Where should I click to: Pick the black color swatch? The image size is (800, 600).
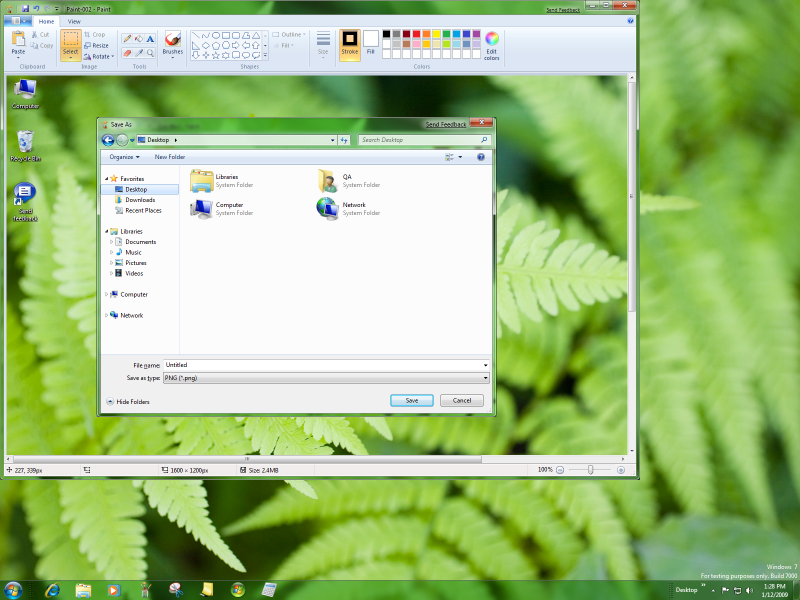386,34
